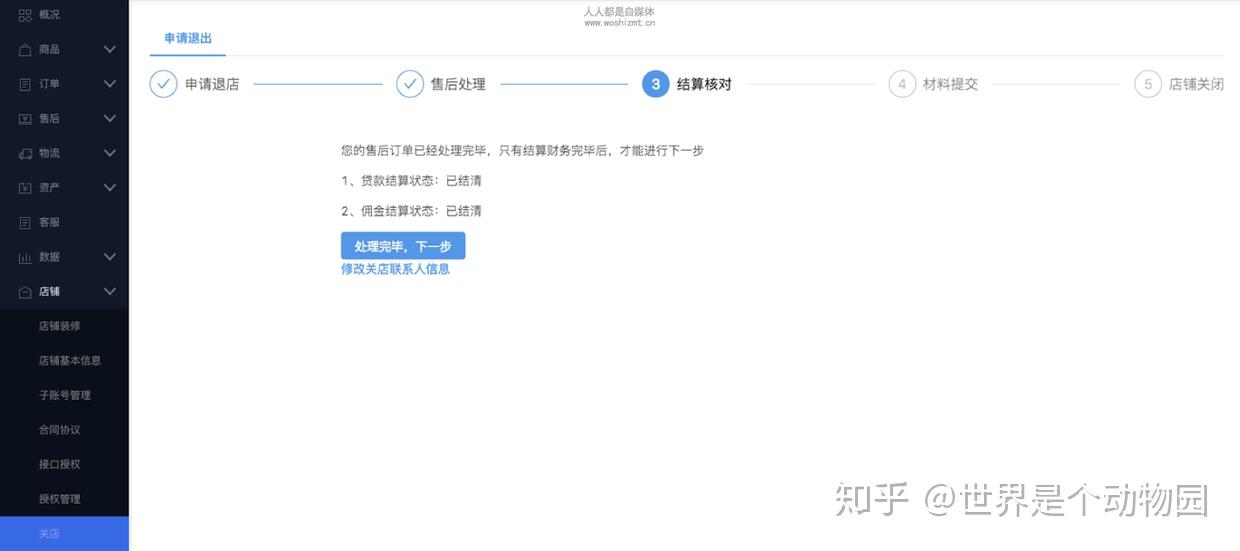This screenshot has height=551, width=1240.
Task: Click the 售后处理 step checkmark circle
Action: [410, 84]
